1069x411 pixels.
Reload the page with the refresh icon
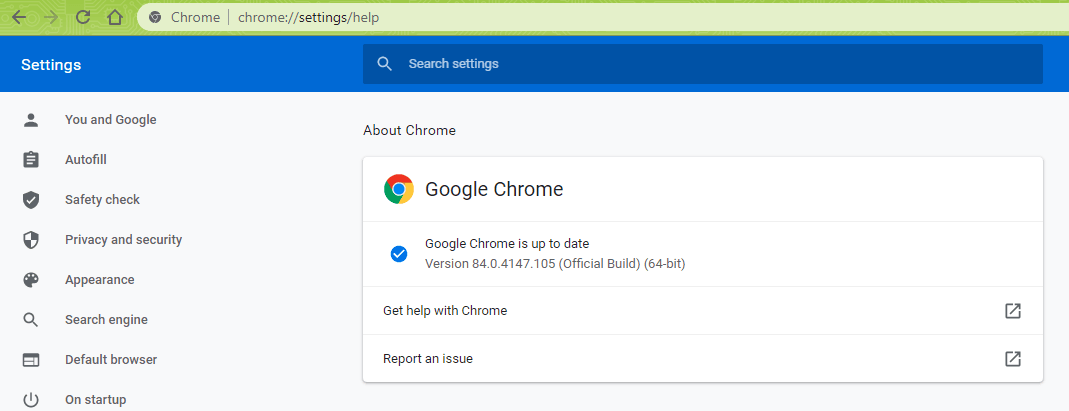[83, 17]
